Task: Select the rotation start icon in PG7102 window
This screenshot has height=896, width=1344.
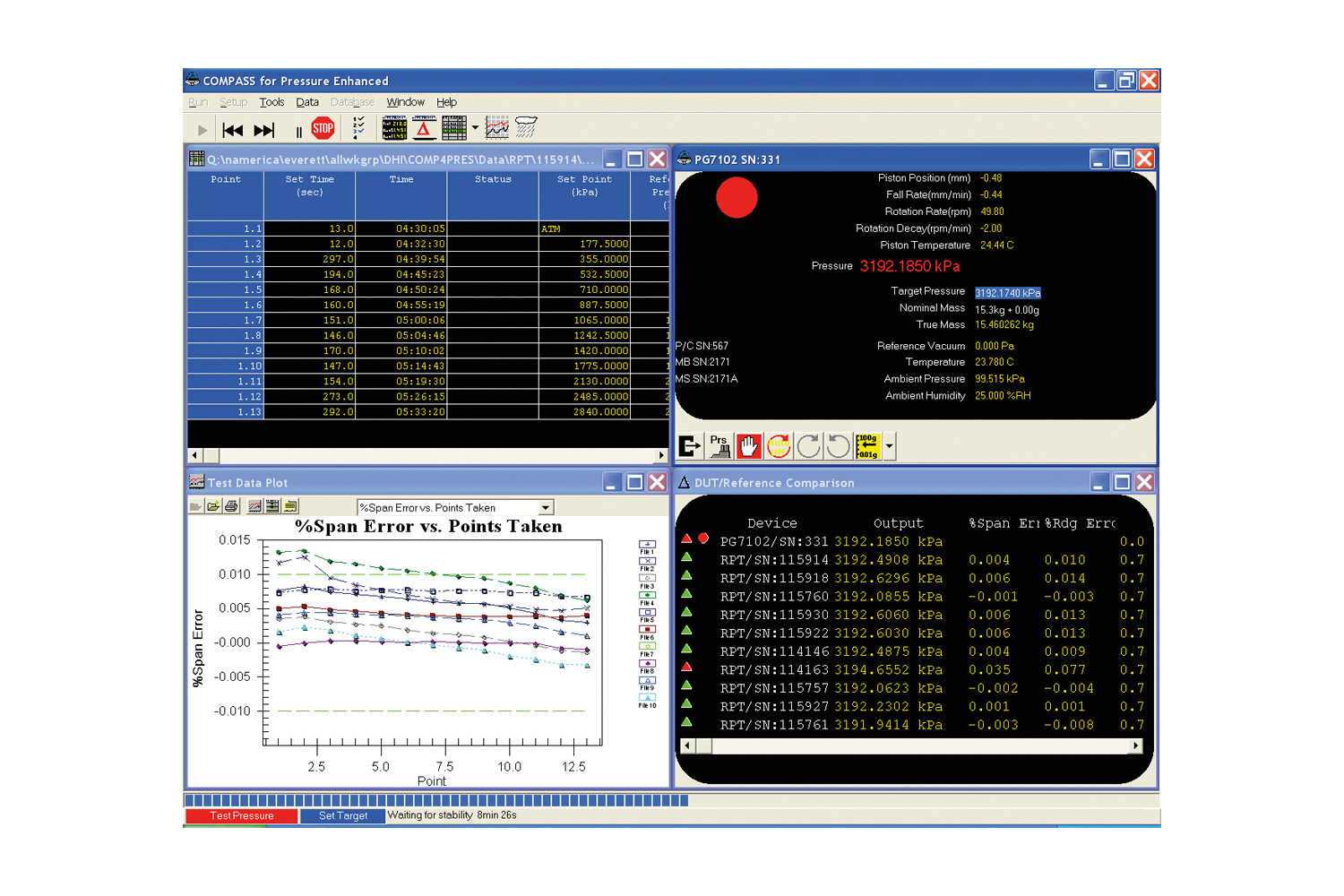Action: (809, 445)
